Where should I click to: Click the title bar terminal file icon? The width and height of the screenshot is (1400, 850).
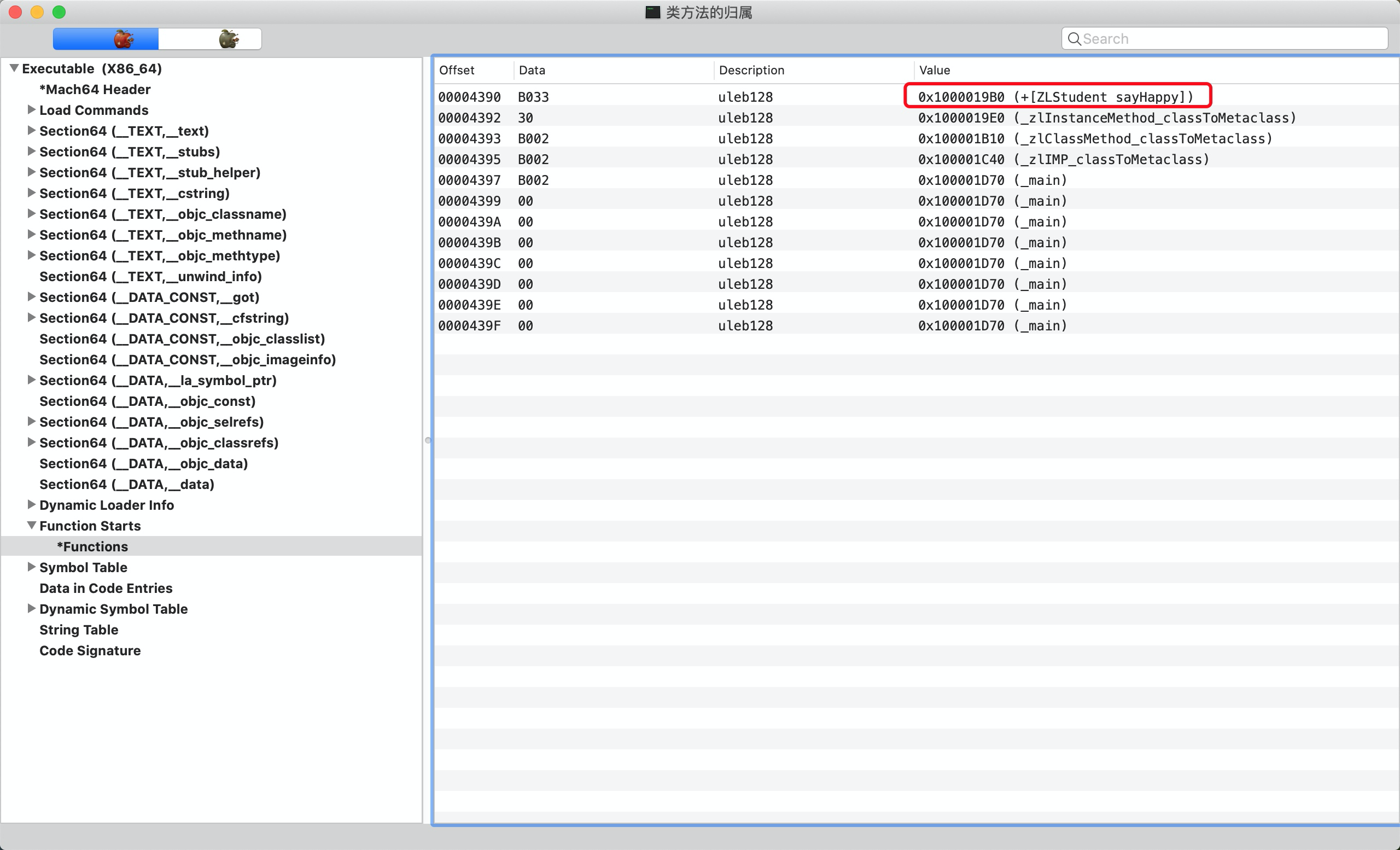point(652,13)
